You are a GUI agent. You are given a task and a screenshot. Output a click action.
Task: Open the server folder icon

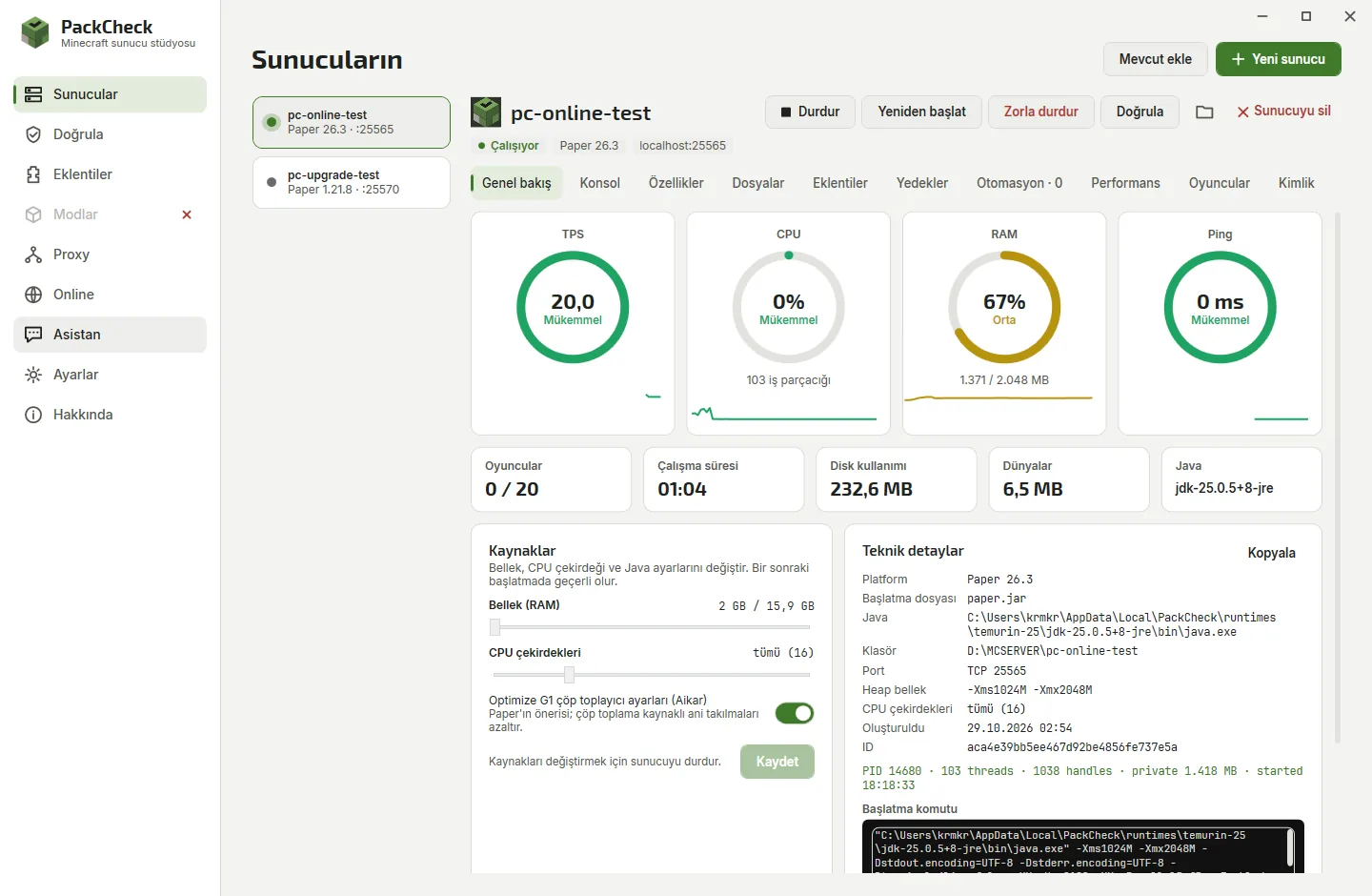pos(1204,112)
